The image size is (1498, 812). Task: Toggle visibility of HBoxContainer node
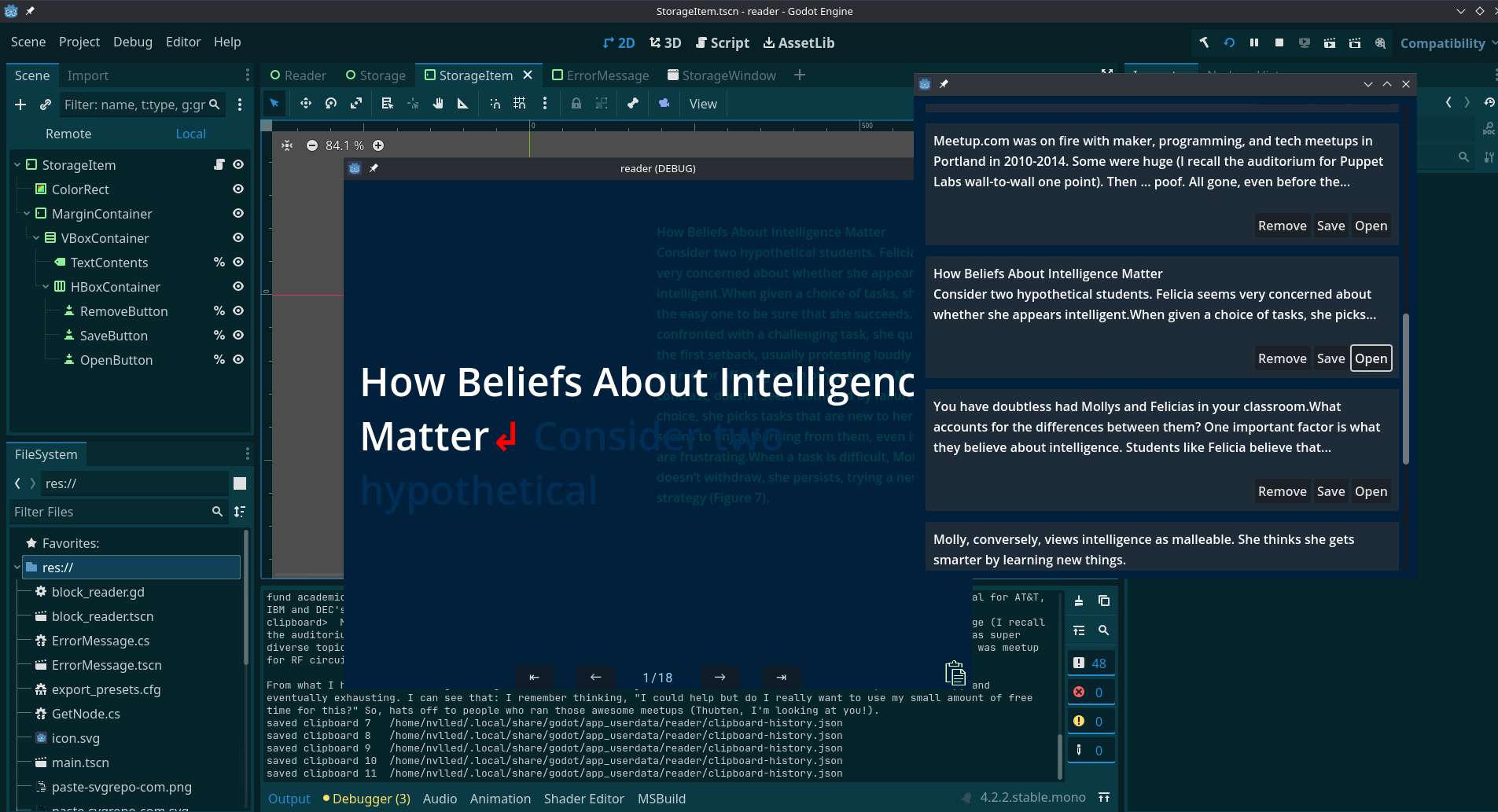pyautogui.click(x=238, y=286)
